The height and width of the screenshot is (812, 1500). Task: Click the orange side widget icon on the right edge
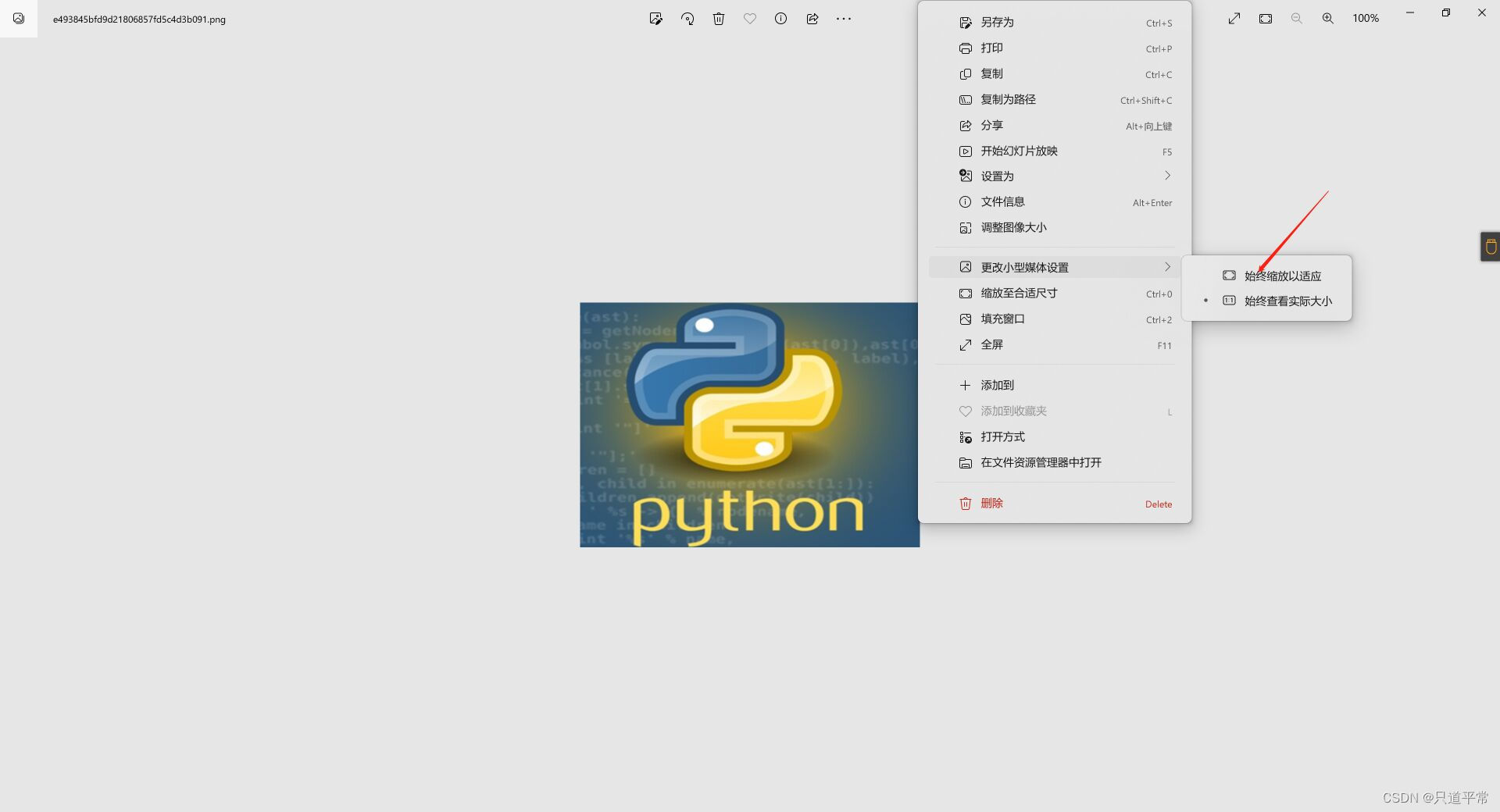pos(1491,247)
